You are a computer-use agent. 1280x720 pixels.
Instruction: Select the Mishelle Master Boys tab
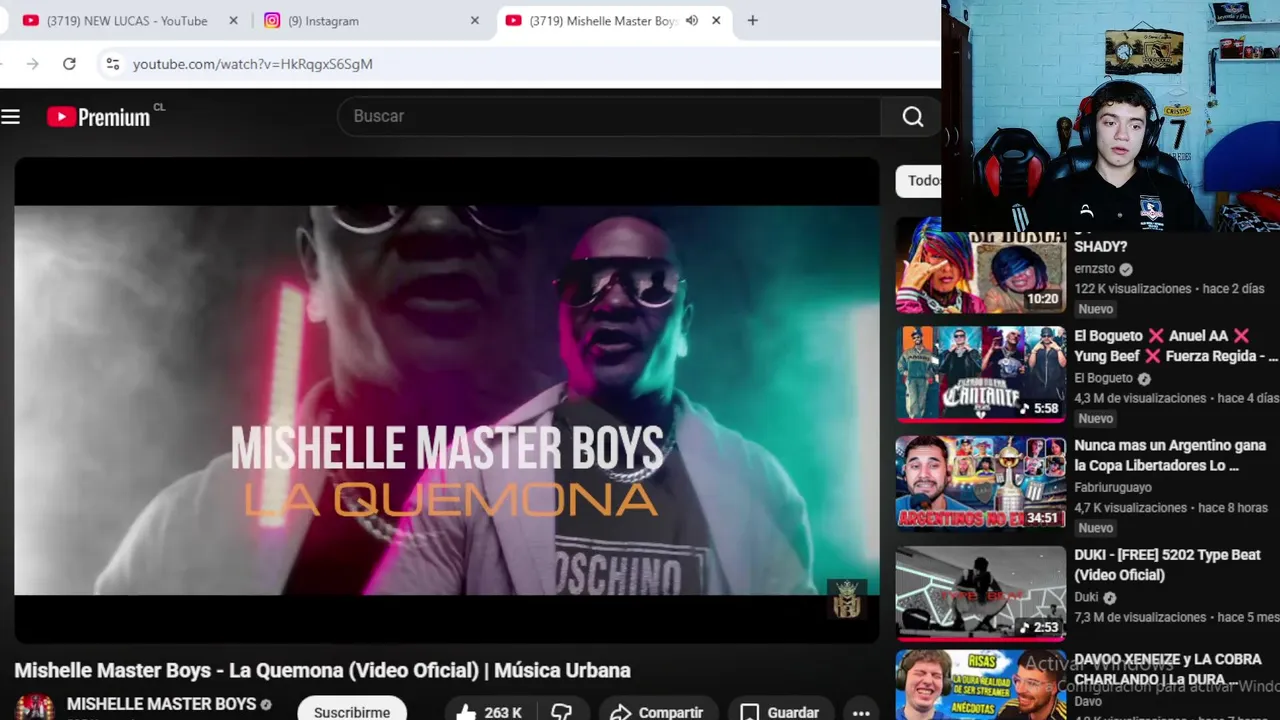(605, 20)
